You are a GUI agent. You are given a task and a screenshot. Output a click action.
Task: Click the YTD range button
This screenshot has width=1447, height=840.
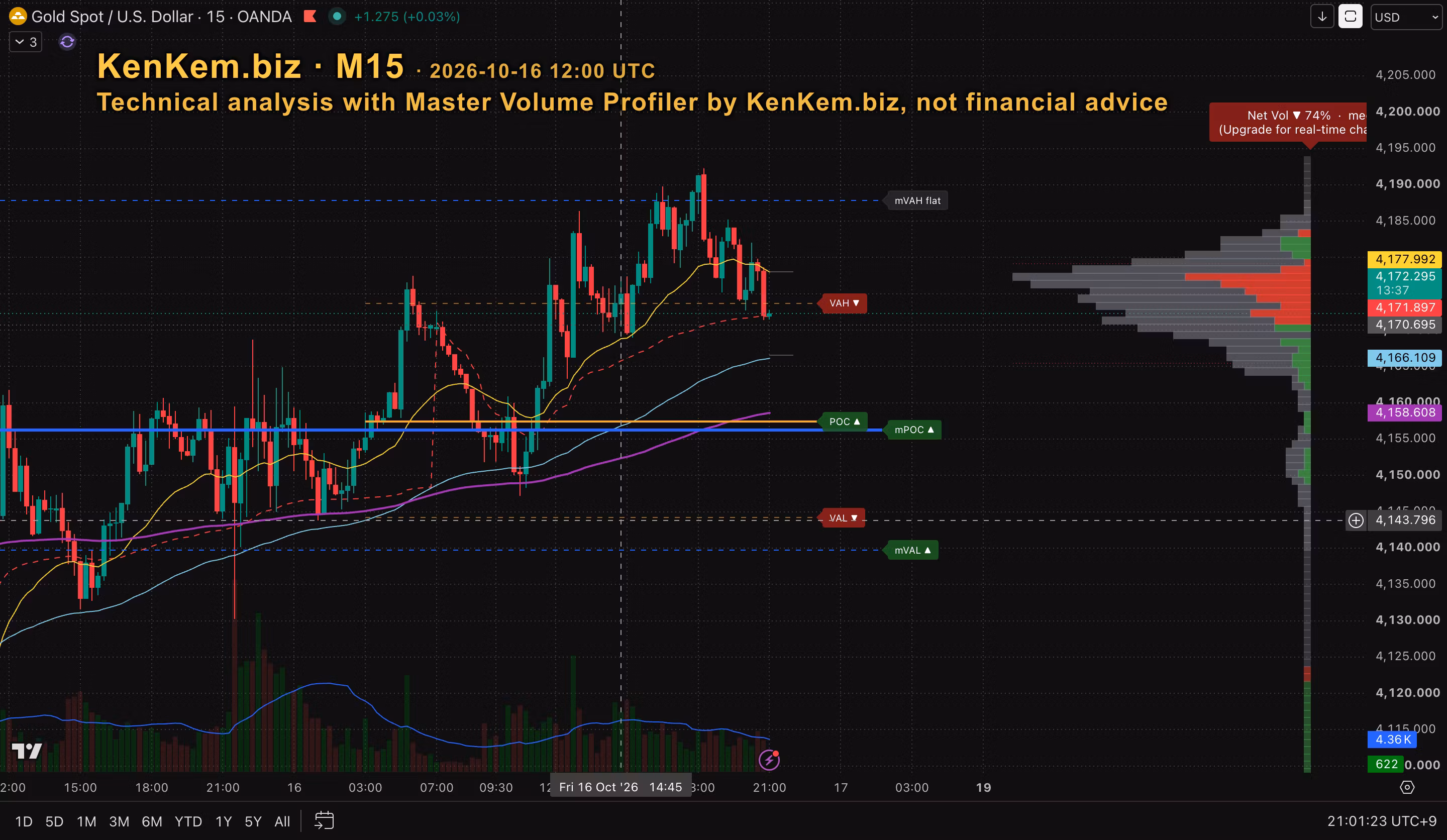pyautogui.click(x=188, y=821)
